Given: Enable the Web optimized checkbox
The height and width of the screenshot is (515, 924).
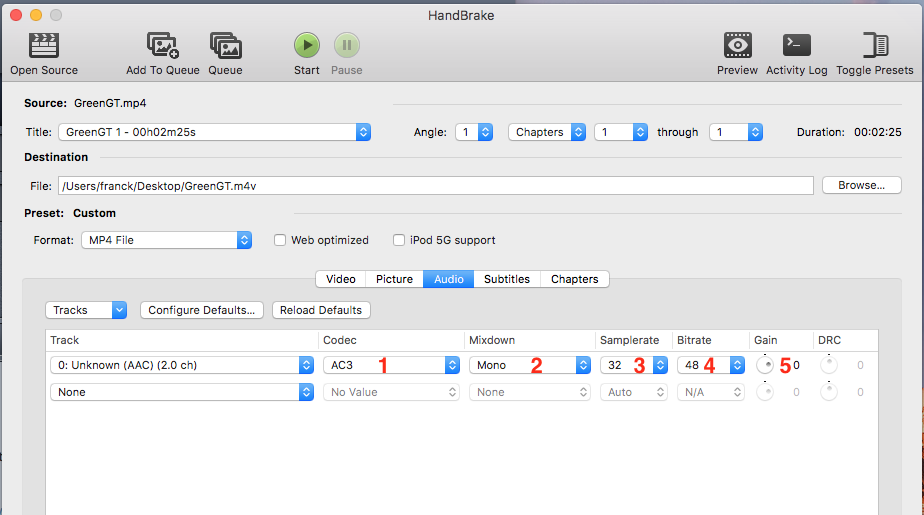Looking at the screenshot, I should tap(280, 240).
